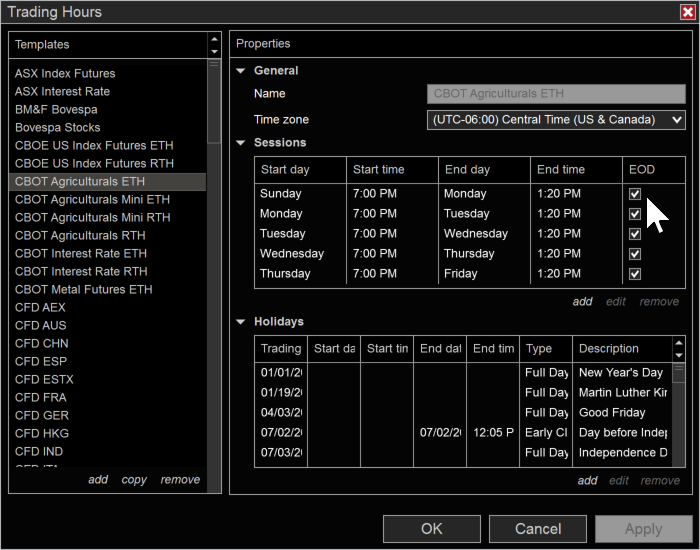Add a new template

point(98,479)
